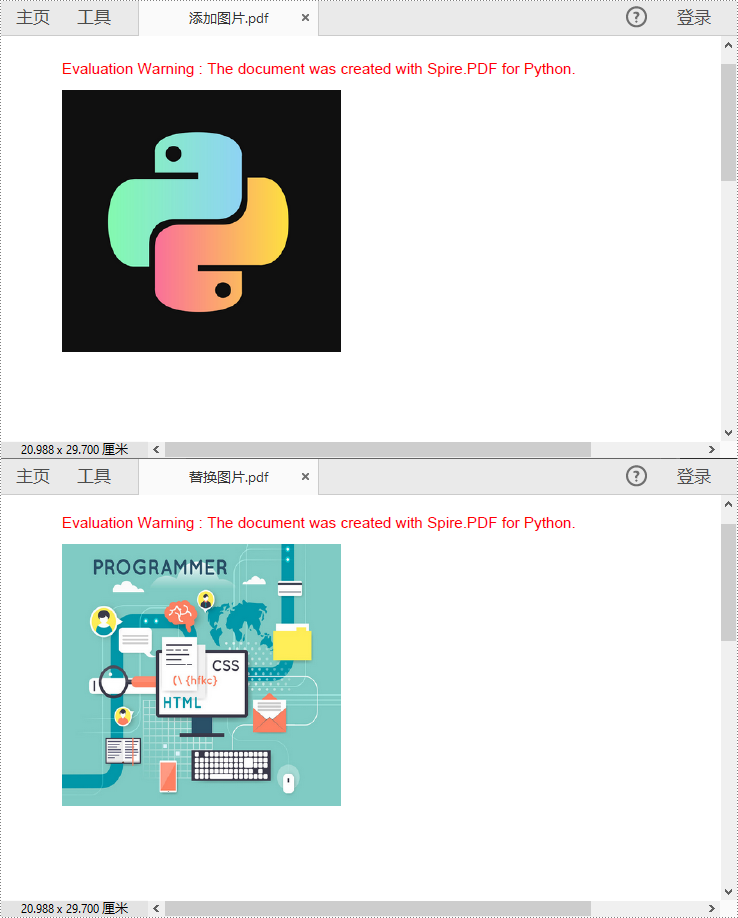Click scroll-up arrow in 替换图片.pdf window

tap(728, 504)
